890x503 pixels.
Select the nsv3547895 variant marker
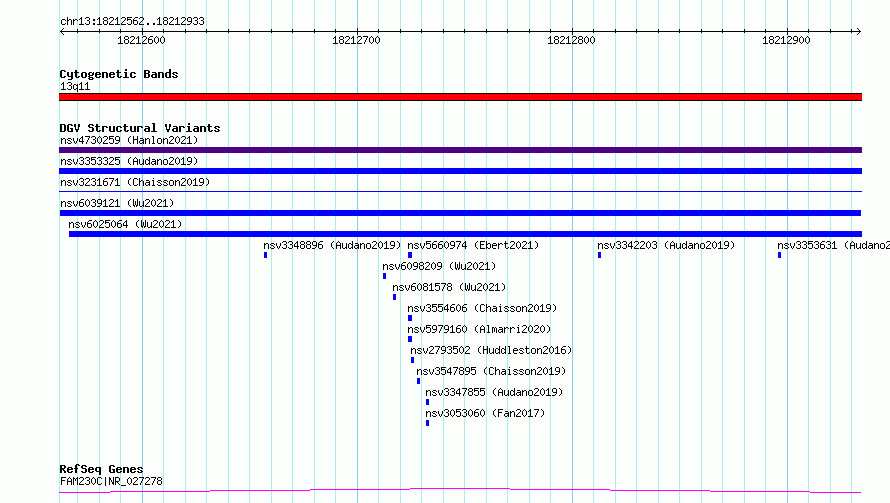(418, 381)
